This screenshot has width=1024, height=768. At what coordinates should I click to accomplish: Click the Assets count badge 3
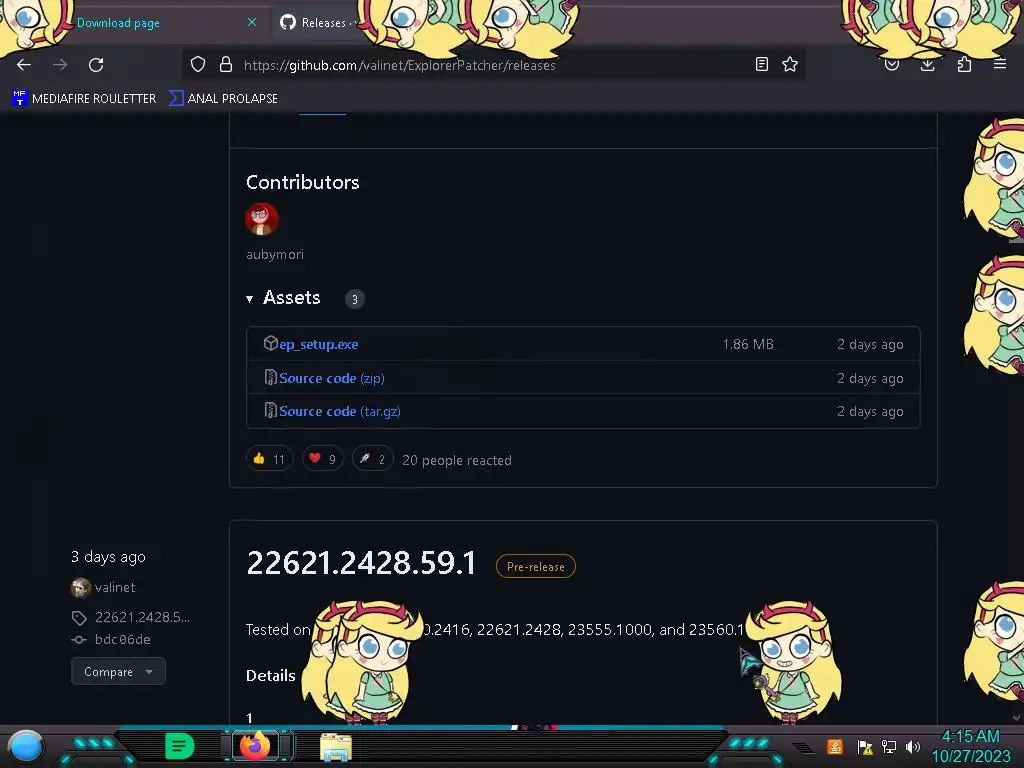click(x=355, y=299)
